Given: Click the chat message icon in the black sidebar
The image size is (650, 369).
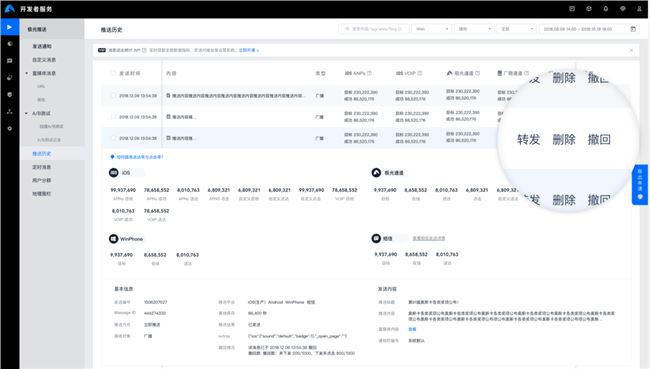Looking at the screenshot, I should [x=10, y=61].
